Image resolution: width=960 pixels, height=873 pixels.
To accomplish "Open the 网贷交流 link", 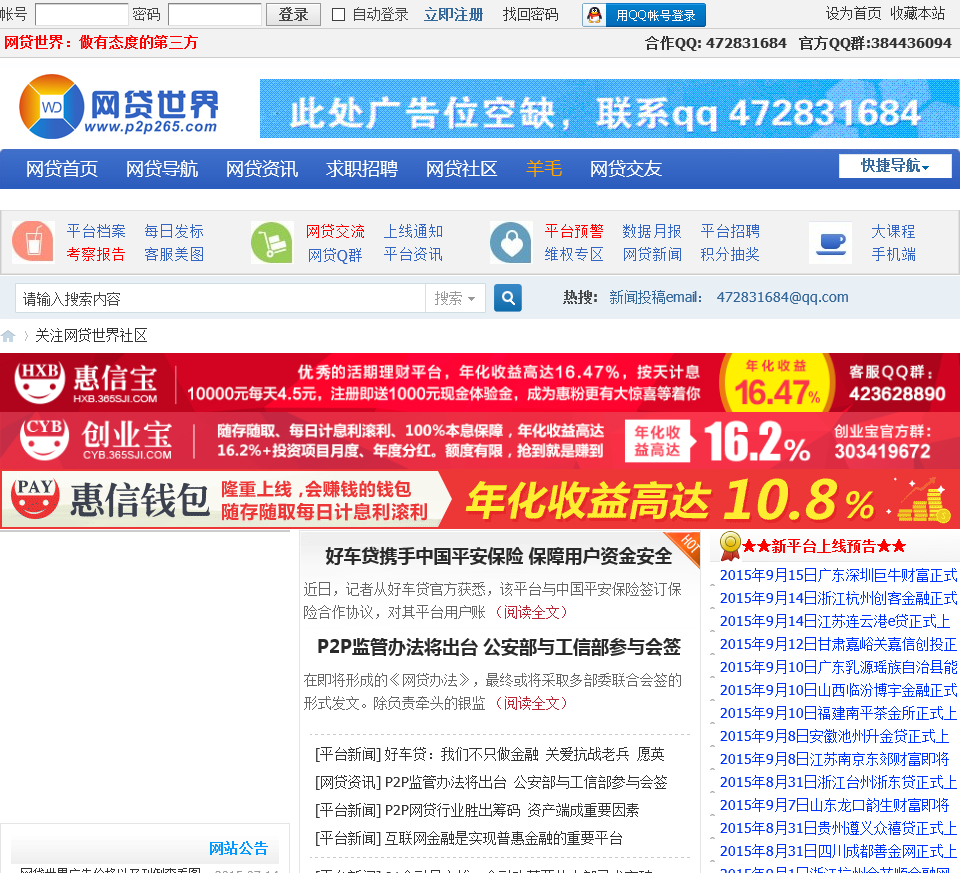I will (335, 231).
